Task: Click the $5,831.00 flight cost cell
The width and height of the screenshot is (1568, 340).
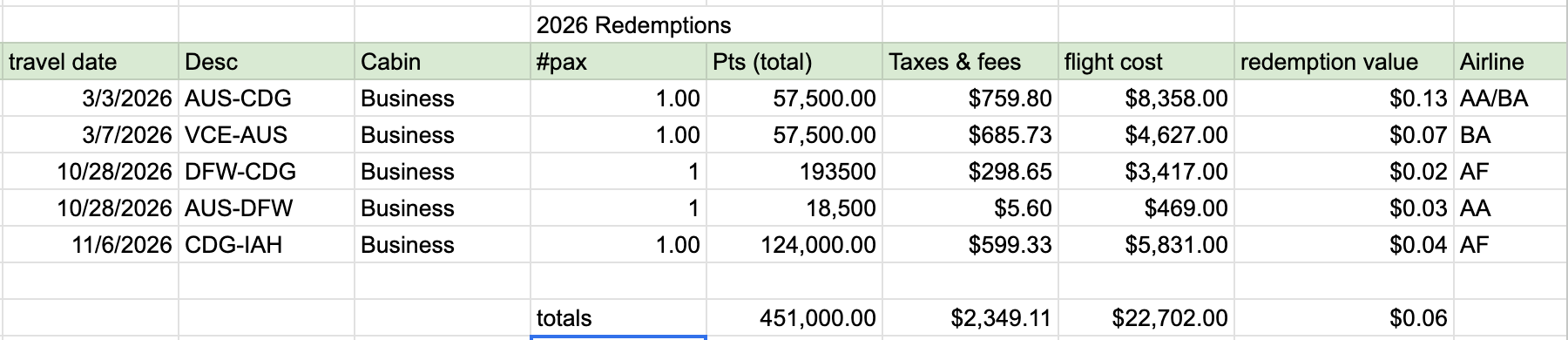Action: coord(1146,245)
